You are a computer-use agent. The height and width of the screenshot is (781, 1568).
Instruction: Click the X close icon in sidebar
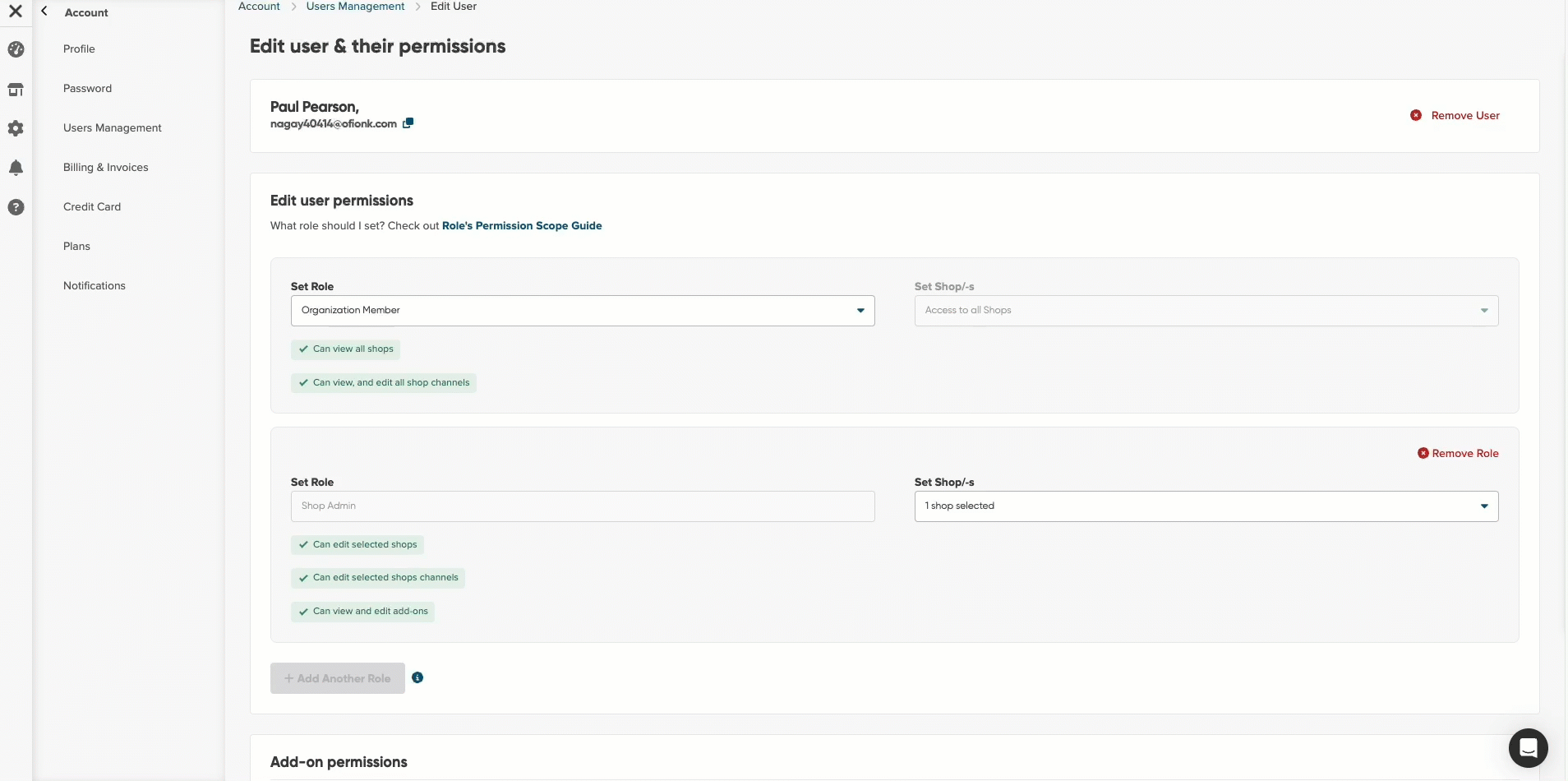tap(16, 12)
